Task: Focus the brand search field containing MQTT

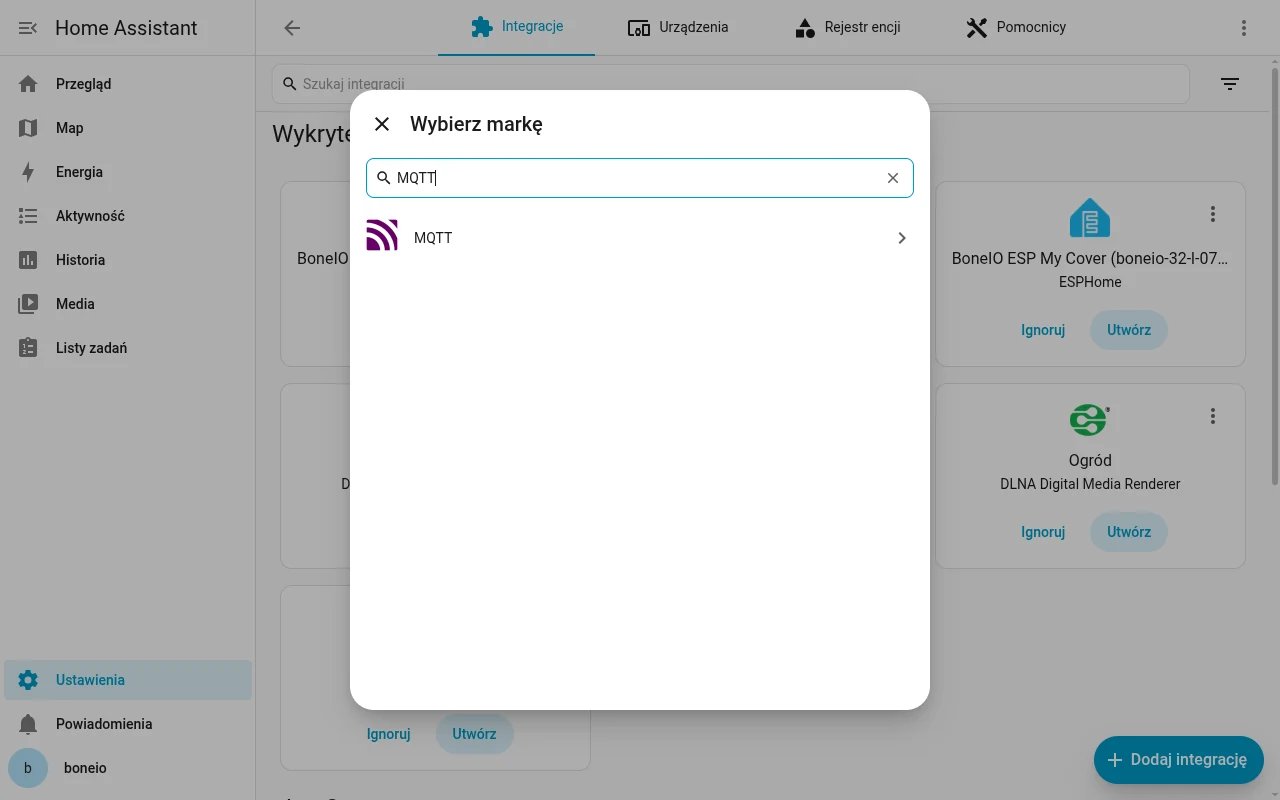Action: (x=640, y=178)
